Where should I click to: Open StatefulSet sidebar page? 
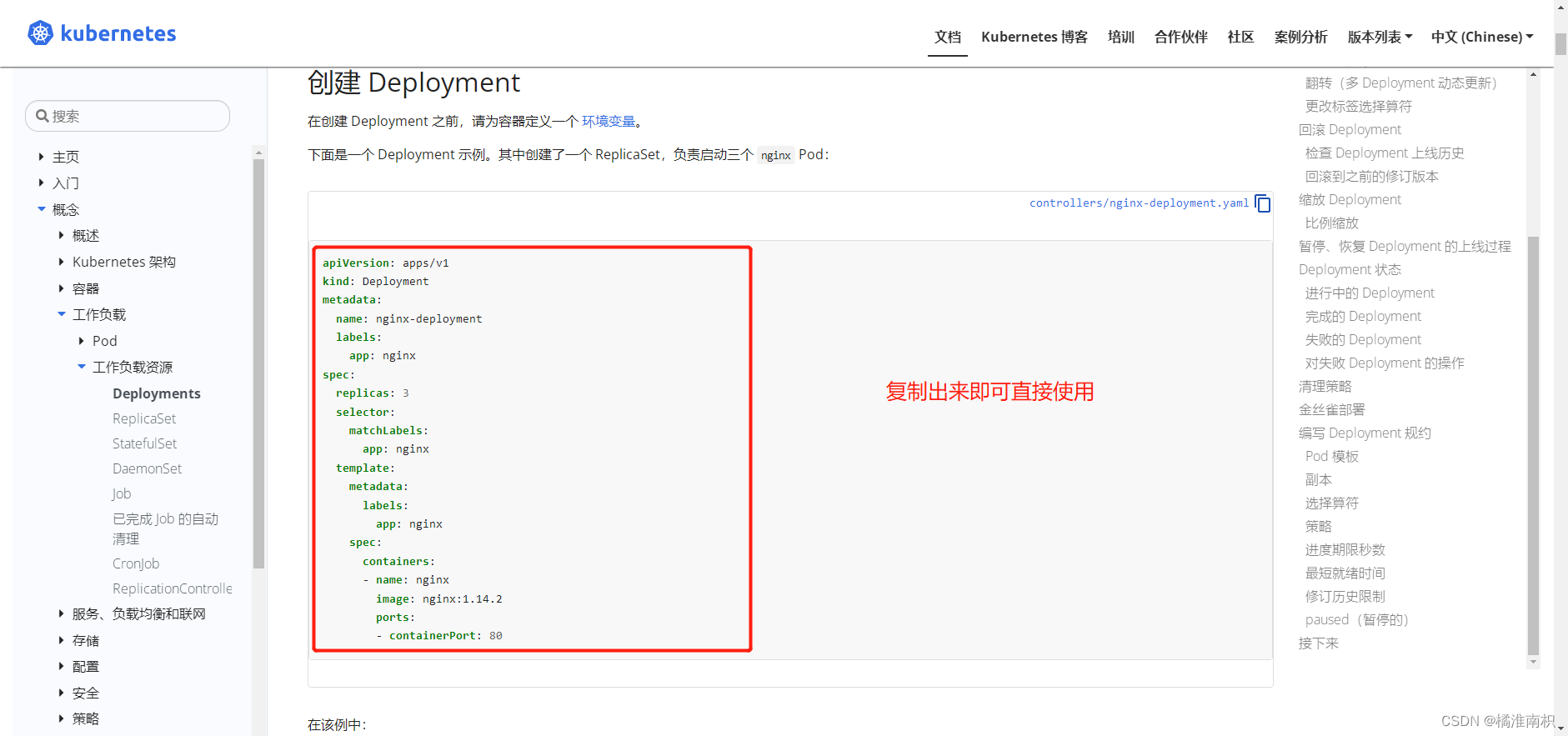tap(145, 443)
